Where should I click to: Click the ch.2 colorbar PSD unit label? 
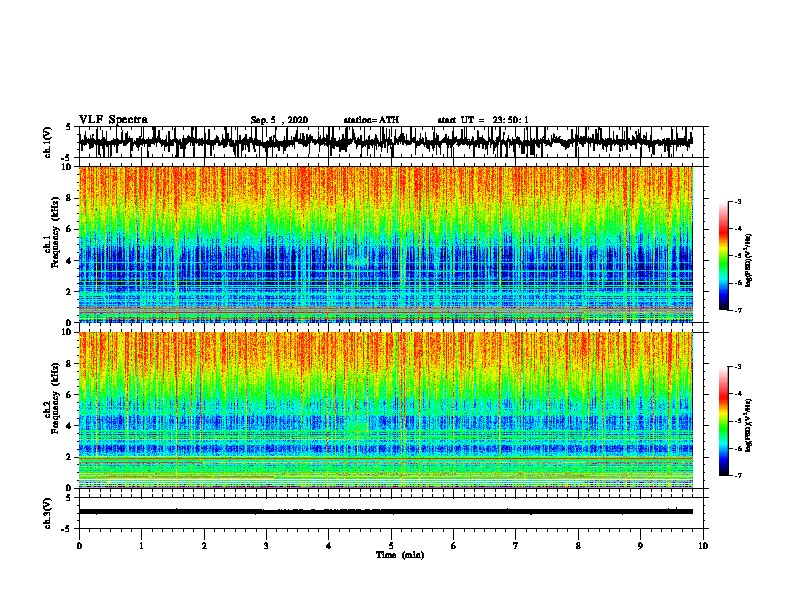pos(749,425)
